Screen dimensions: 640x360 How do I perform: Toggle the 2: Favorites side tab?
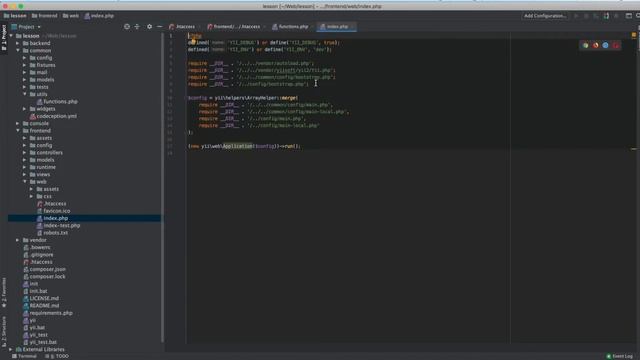point(4,293)
